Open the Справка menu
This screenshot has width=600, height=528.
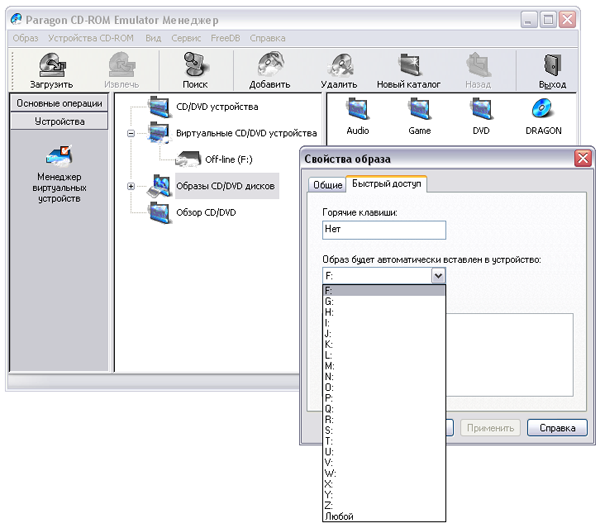coord(267,38)
